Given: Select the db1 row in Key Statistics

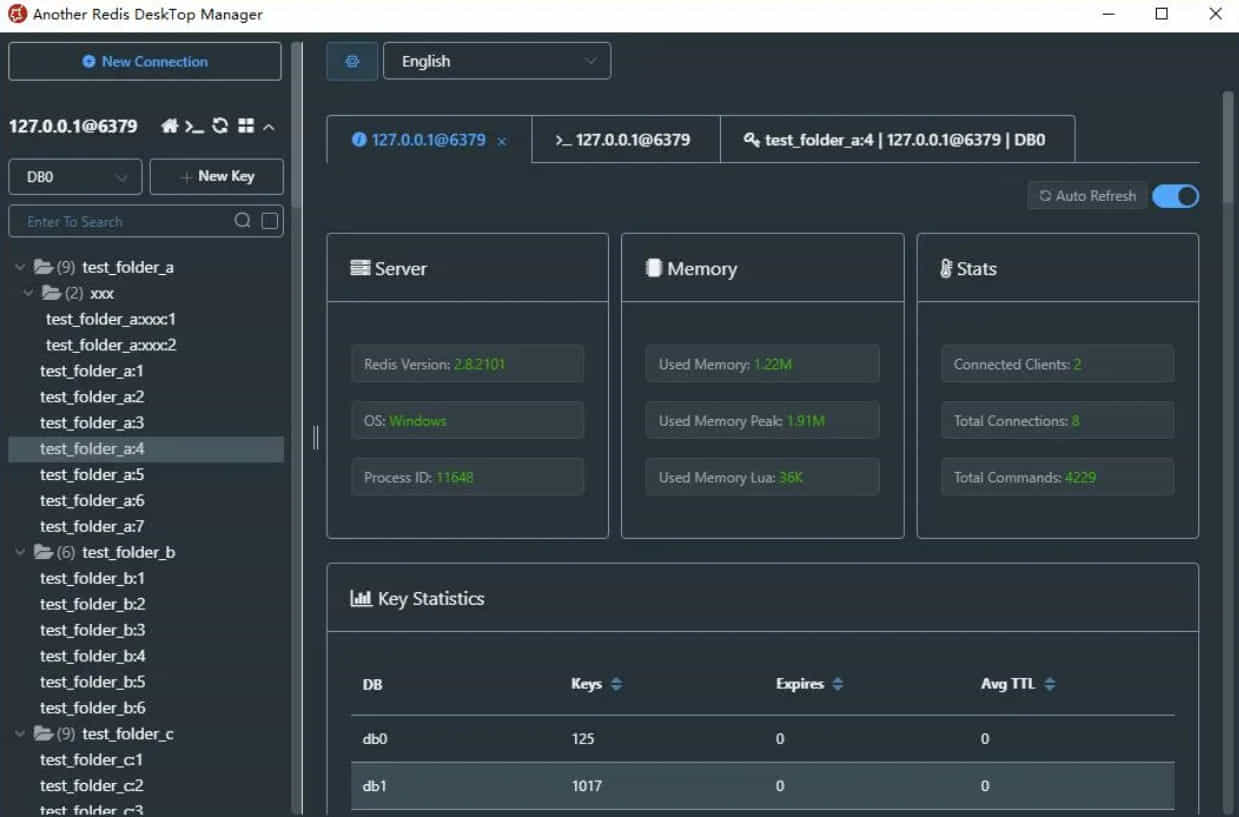Looking at the screenshot, I should (763, 786).
